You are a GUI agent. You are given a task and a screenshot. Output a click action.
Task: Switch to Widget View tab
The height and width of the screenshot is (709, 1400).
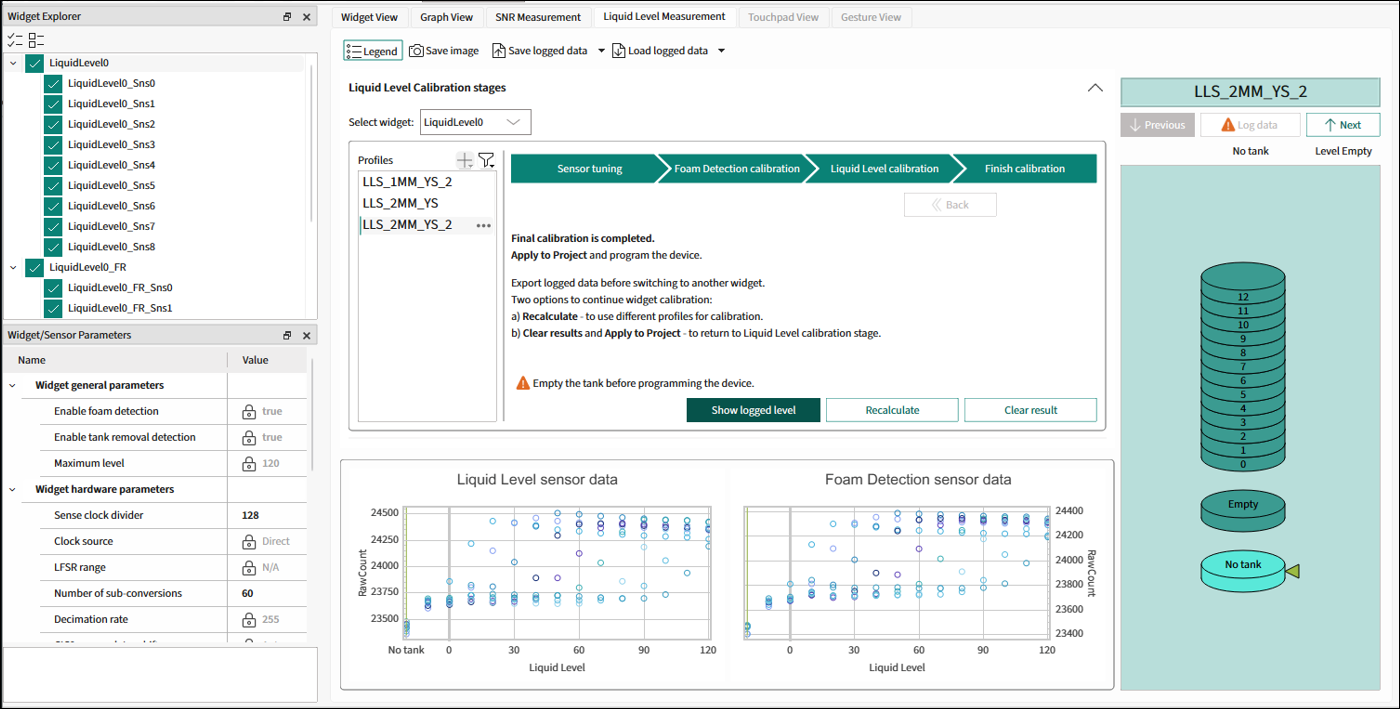(369, 17)
